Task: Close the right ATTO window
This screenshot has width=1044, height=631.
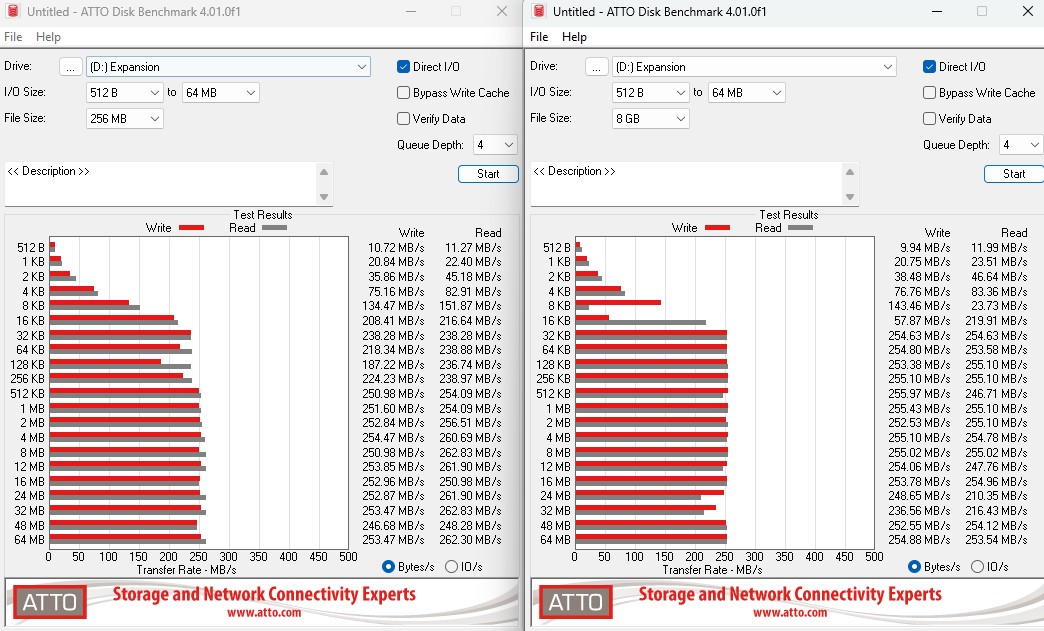Action: [x=1027, y=11]
